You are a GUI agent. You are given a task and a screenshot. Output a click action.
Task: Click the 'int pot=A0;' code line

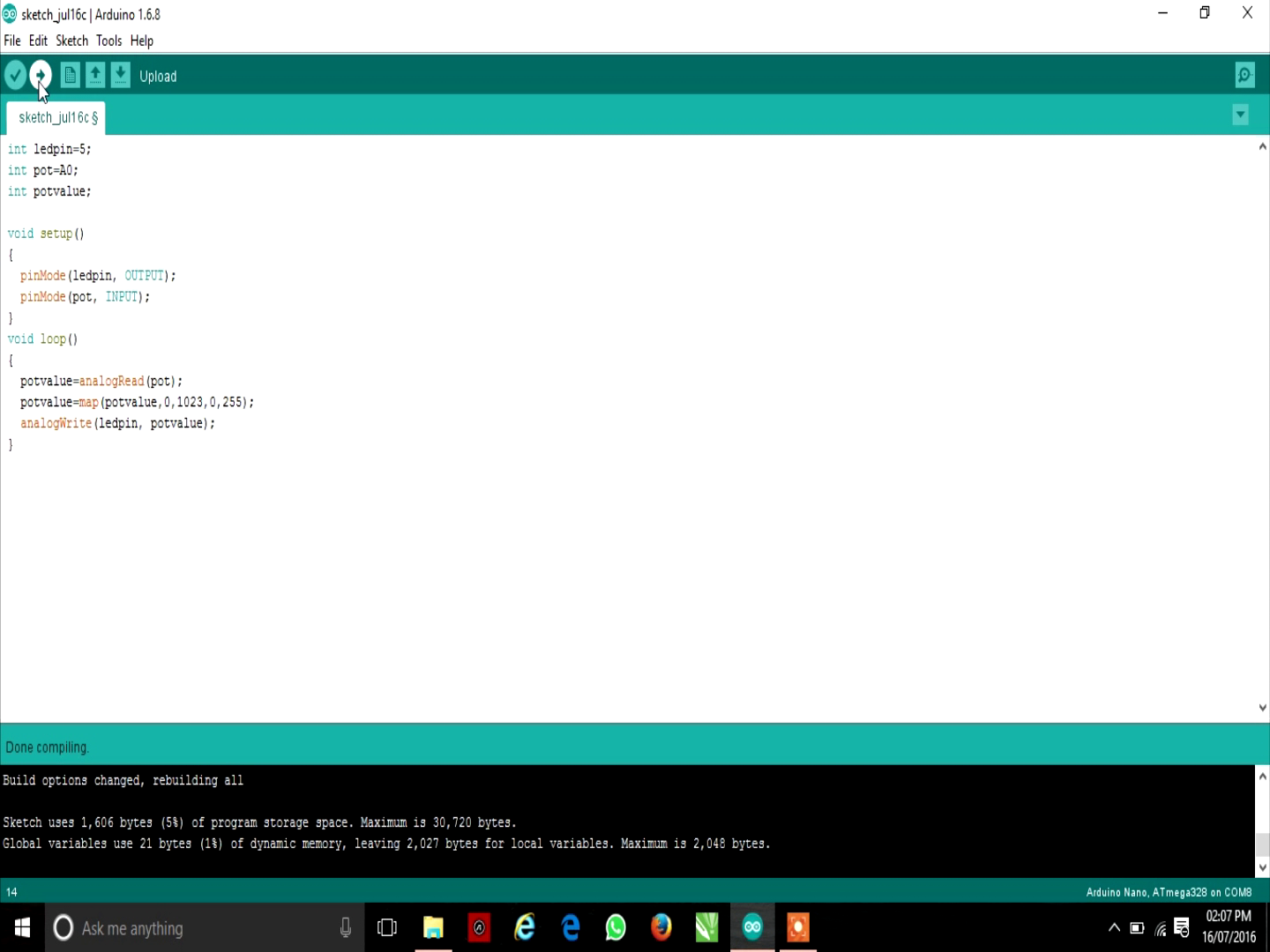43,170
